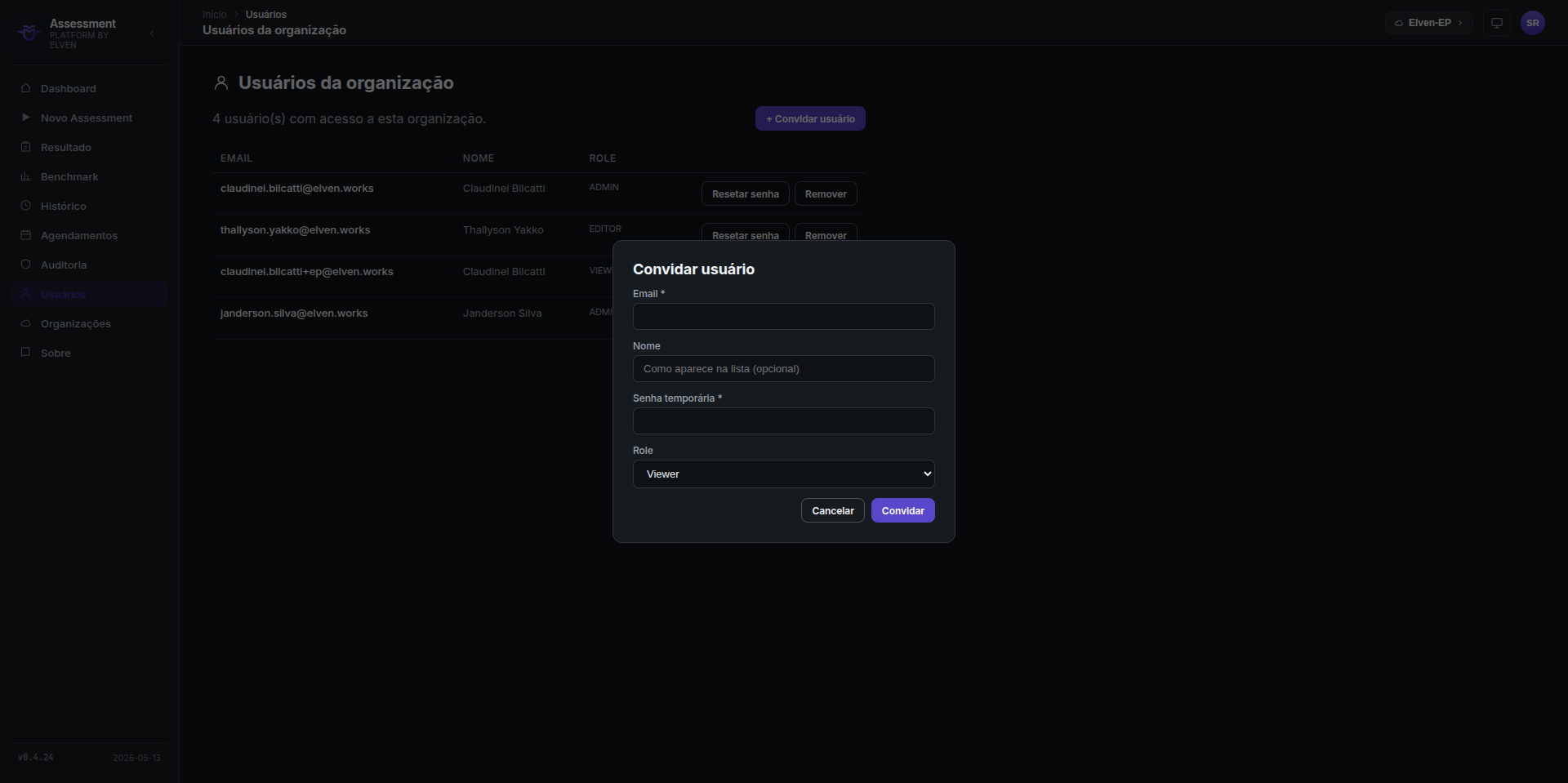Click the Início breadcrumb link

tap(215, 15)
